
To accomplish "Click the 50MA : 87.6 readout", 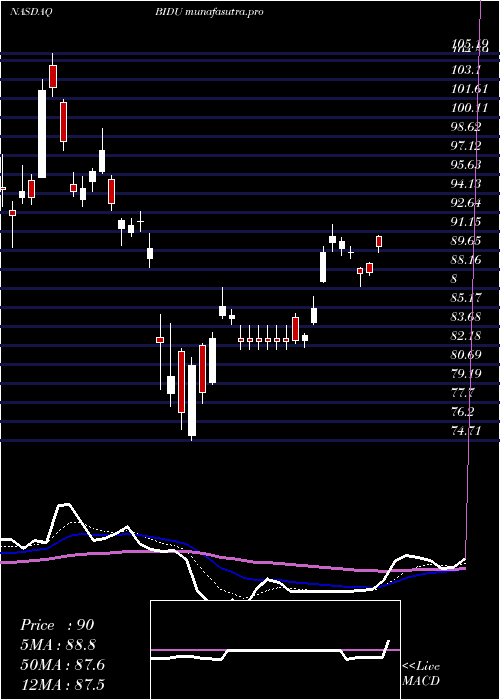I will click(x=62, y=665).
